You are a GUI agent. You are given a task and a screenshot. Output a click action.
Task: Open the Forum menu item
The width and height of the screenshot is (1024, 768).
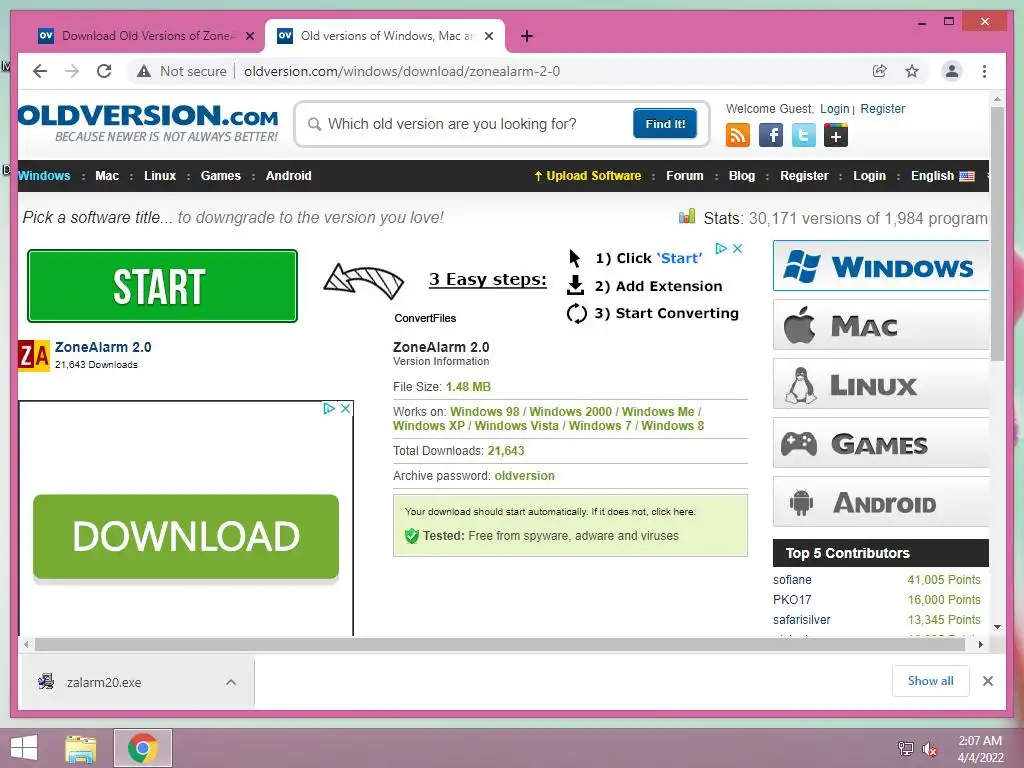coord(684,176)
